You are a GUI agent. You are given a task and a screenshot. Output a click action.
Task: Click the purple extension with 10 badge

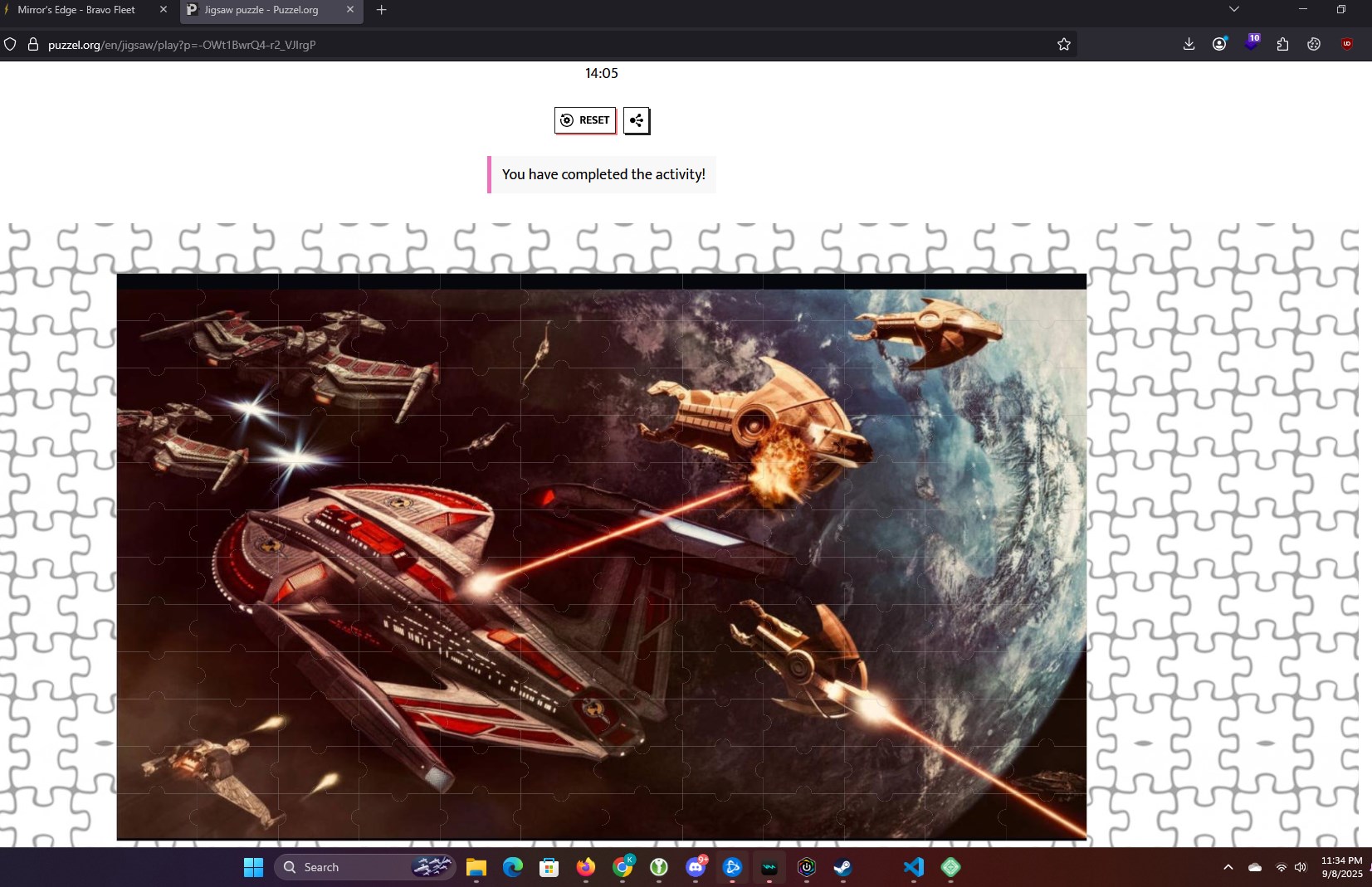1251,43
